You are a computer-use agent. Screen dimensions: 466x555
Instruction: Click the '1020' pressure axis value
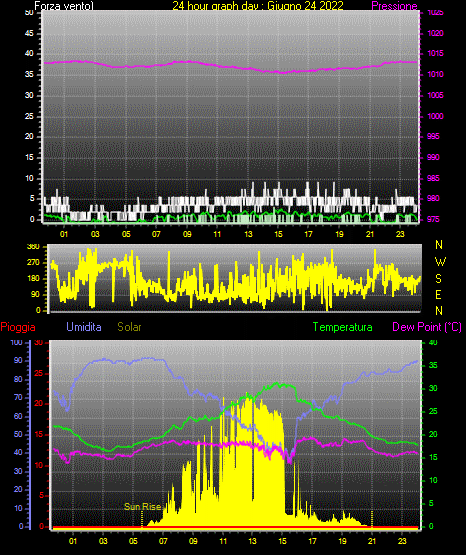coord(436,33)
